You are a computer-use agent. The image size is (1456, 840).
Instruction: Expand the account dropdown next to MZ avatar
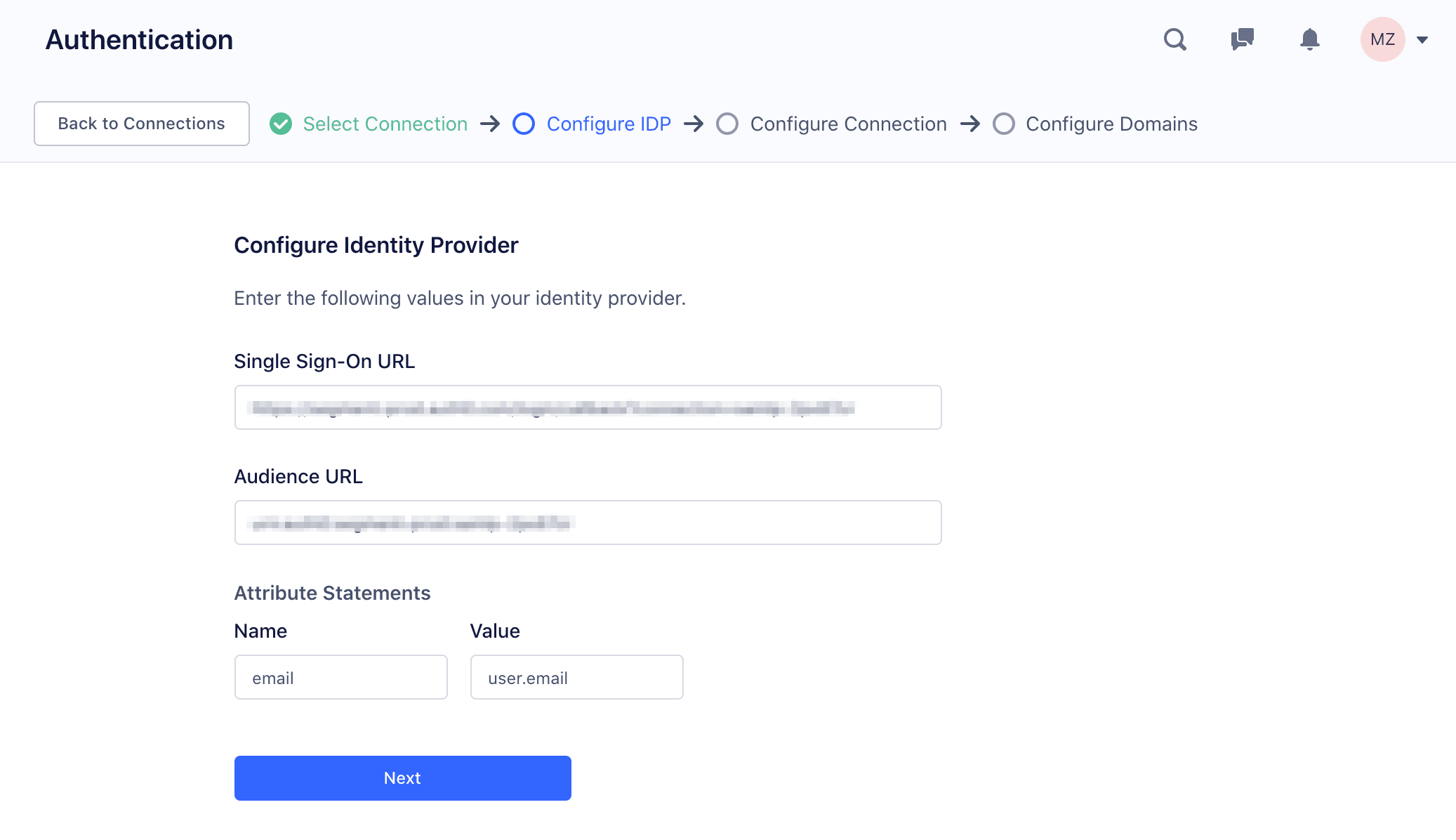pos(1423,39)
